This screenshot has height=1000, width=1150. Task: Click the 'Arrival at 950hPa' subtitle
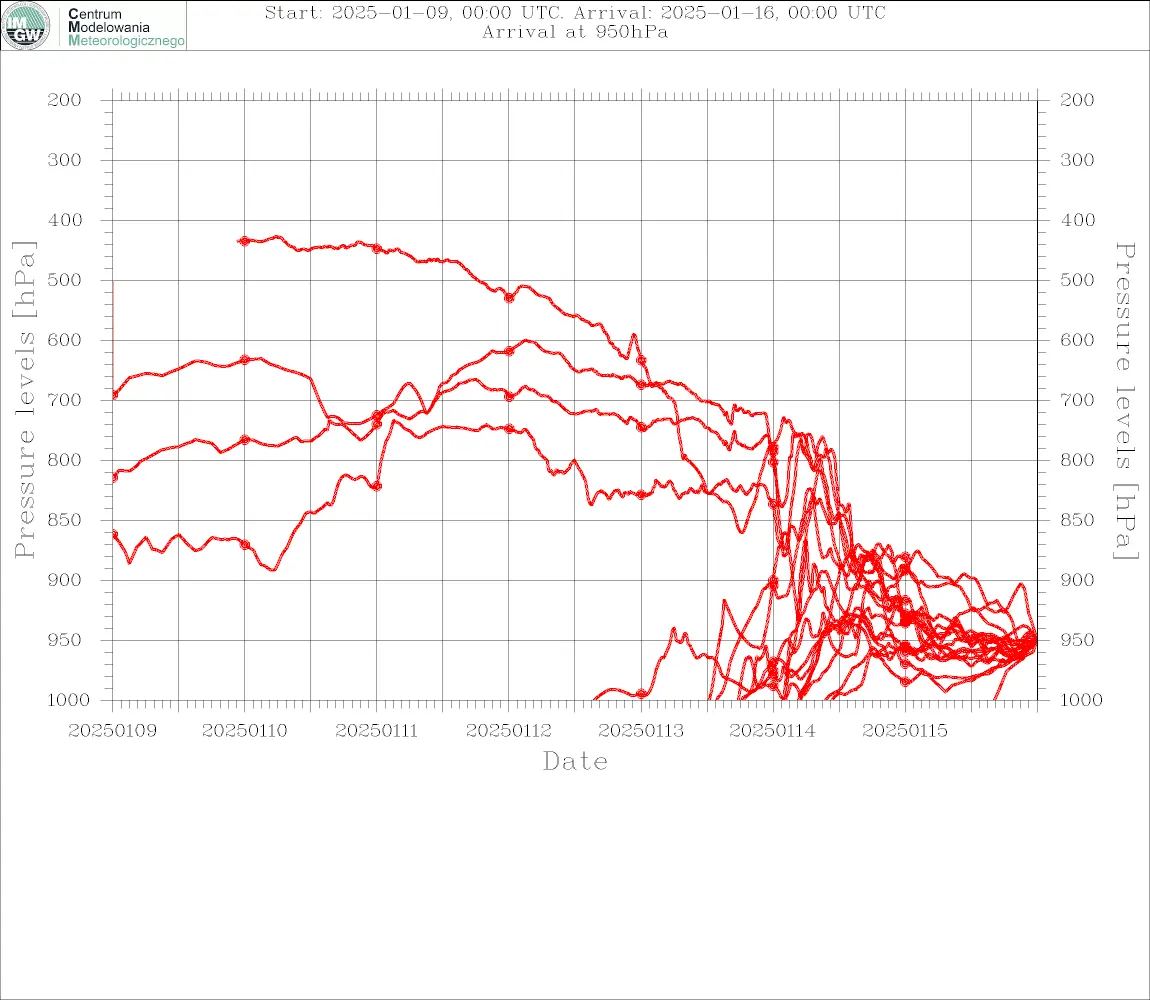(x=575, y=32)
